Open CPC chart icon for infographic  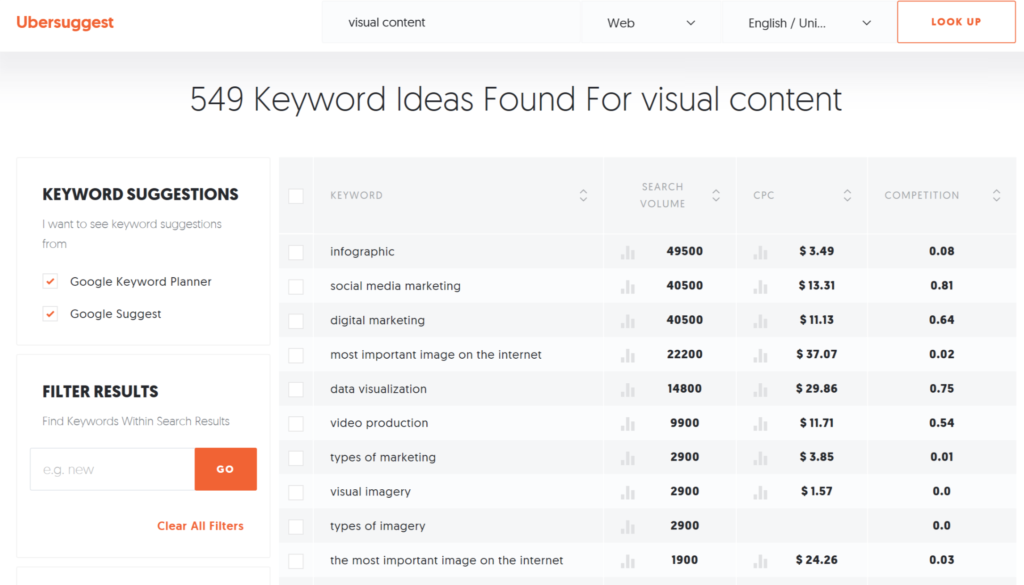coord(760,252)
